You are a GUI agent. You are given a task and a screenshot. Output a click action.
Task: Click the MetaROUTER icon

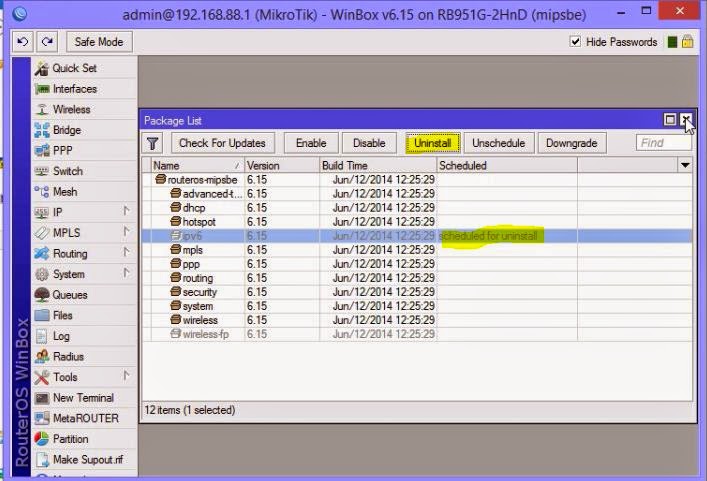tap(41, 418)
